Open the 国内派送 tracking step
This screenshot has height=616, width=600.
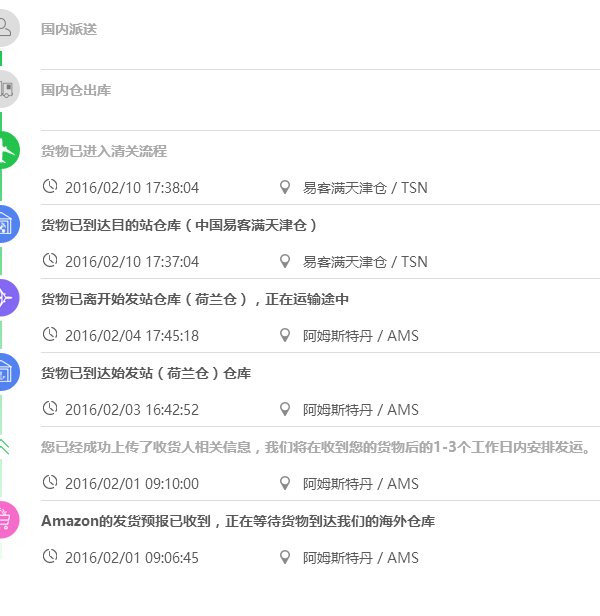[x=69, y=29]
